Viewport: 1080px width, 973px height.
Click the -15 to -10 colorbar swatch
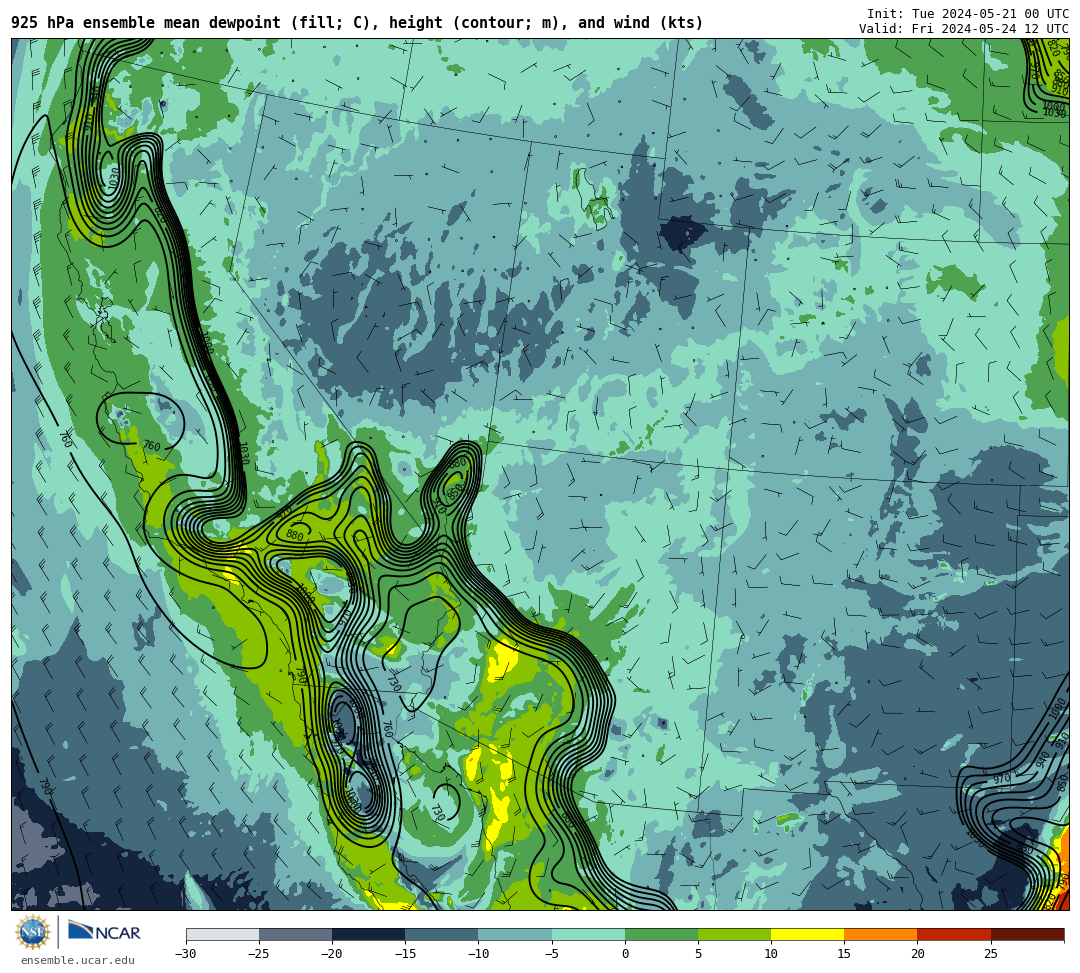click(442, 934)
